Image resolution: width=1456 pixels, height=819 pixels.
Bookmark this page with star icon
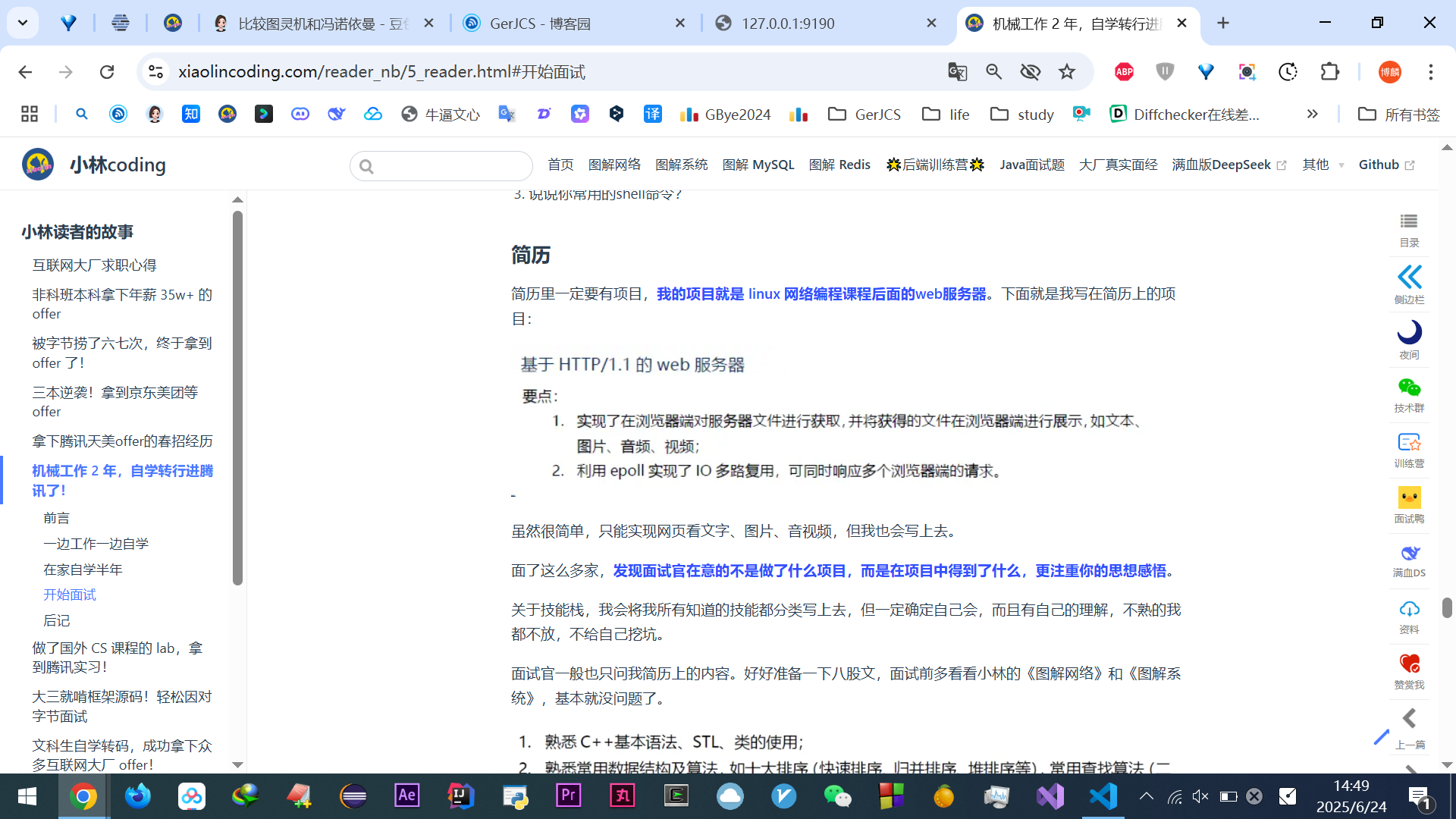click(1067, 71)
